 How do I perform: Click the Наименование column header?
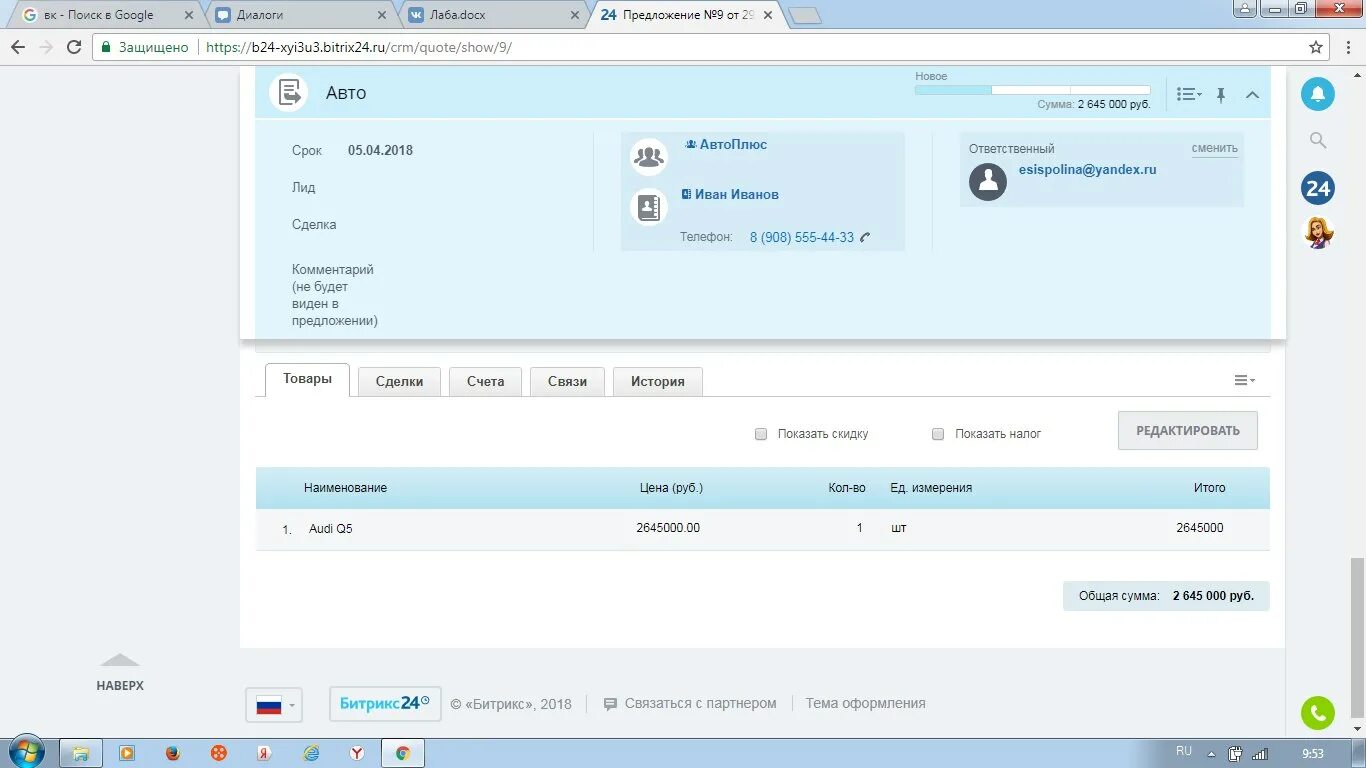click(x=345, y=488)
